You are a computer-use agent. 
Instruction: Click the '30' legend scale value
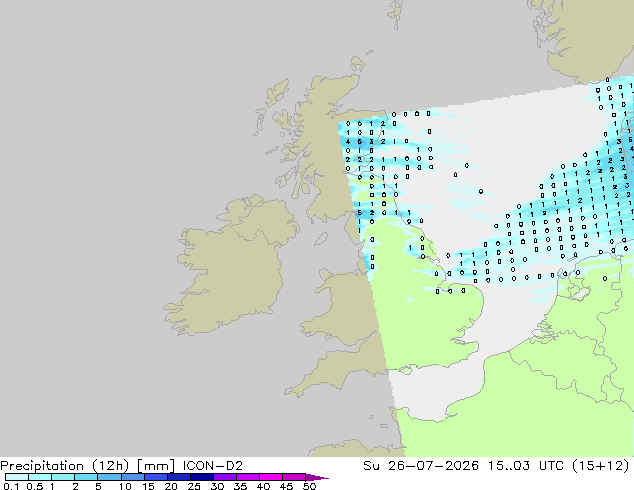pos(217,486)
